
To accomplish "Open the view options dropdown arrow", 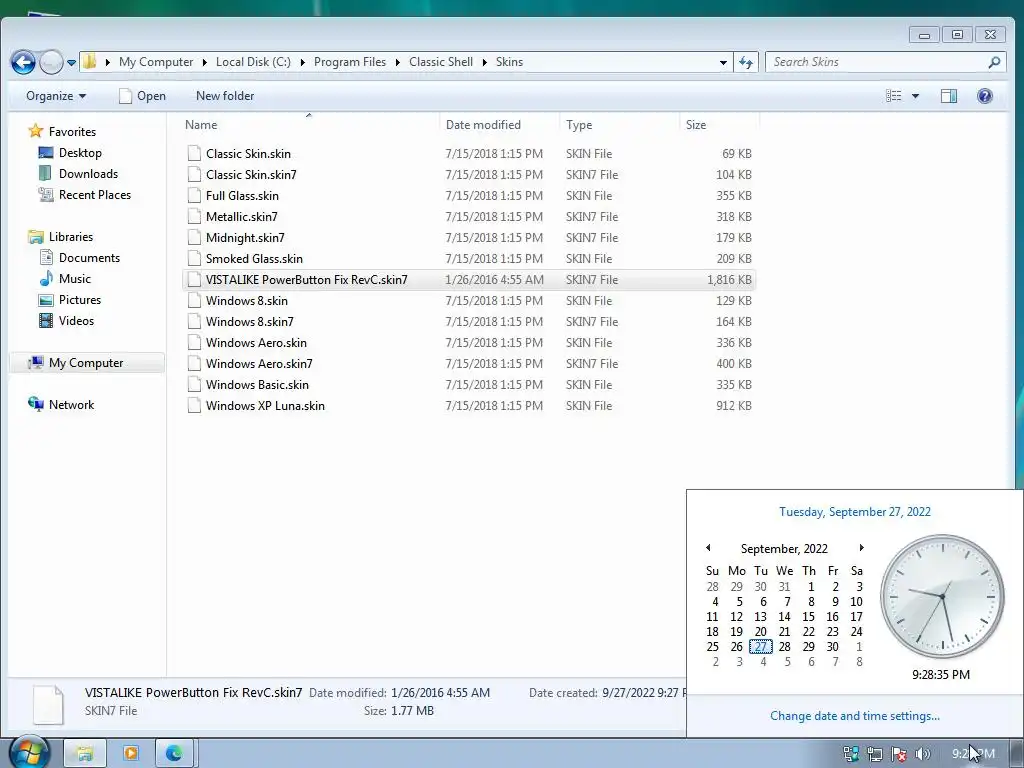I will [x=916, y=96].
